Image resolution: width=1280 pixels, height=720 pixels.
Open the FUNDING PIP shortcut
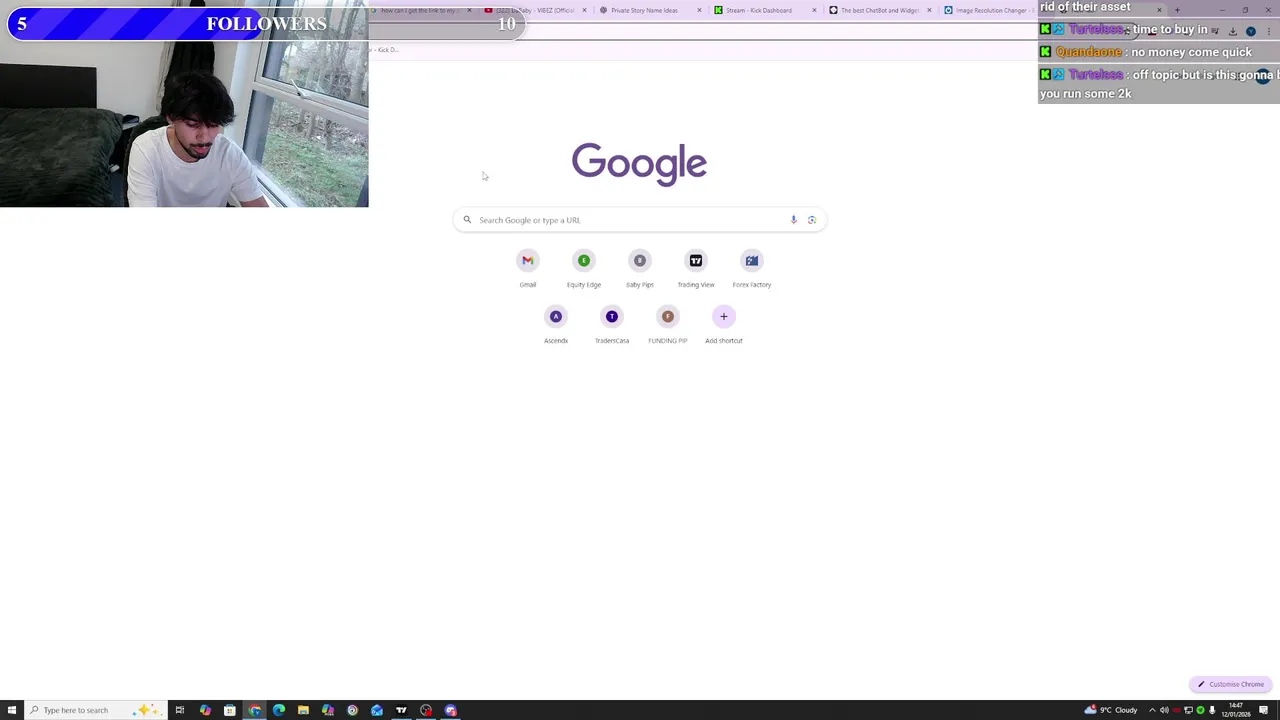(667, 325)
